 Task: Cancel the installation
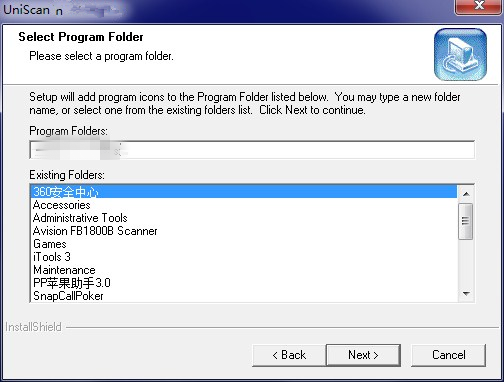(x=448, y=355)
